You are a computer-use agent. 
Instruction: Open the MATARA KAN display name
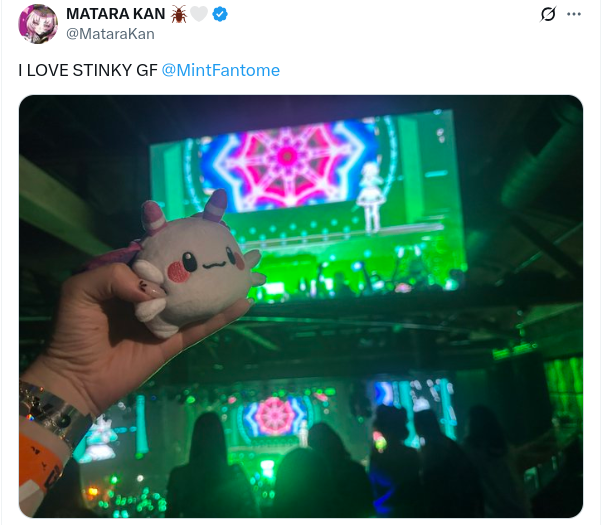[x=115, y=14]
